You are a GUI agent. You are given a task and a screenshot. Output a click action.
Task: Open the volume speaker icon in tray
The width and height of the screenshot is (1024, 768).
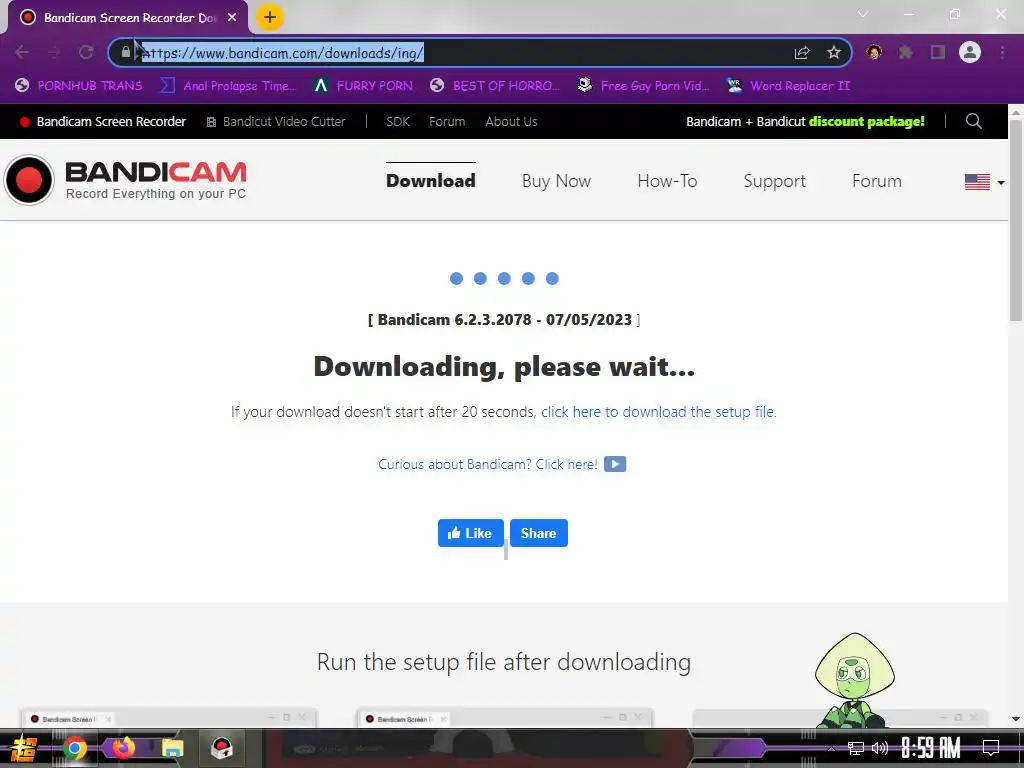[x=880, y=748]
